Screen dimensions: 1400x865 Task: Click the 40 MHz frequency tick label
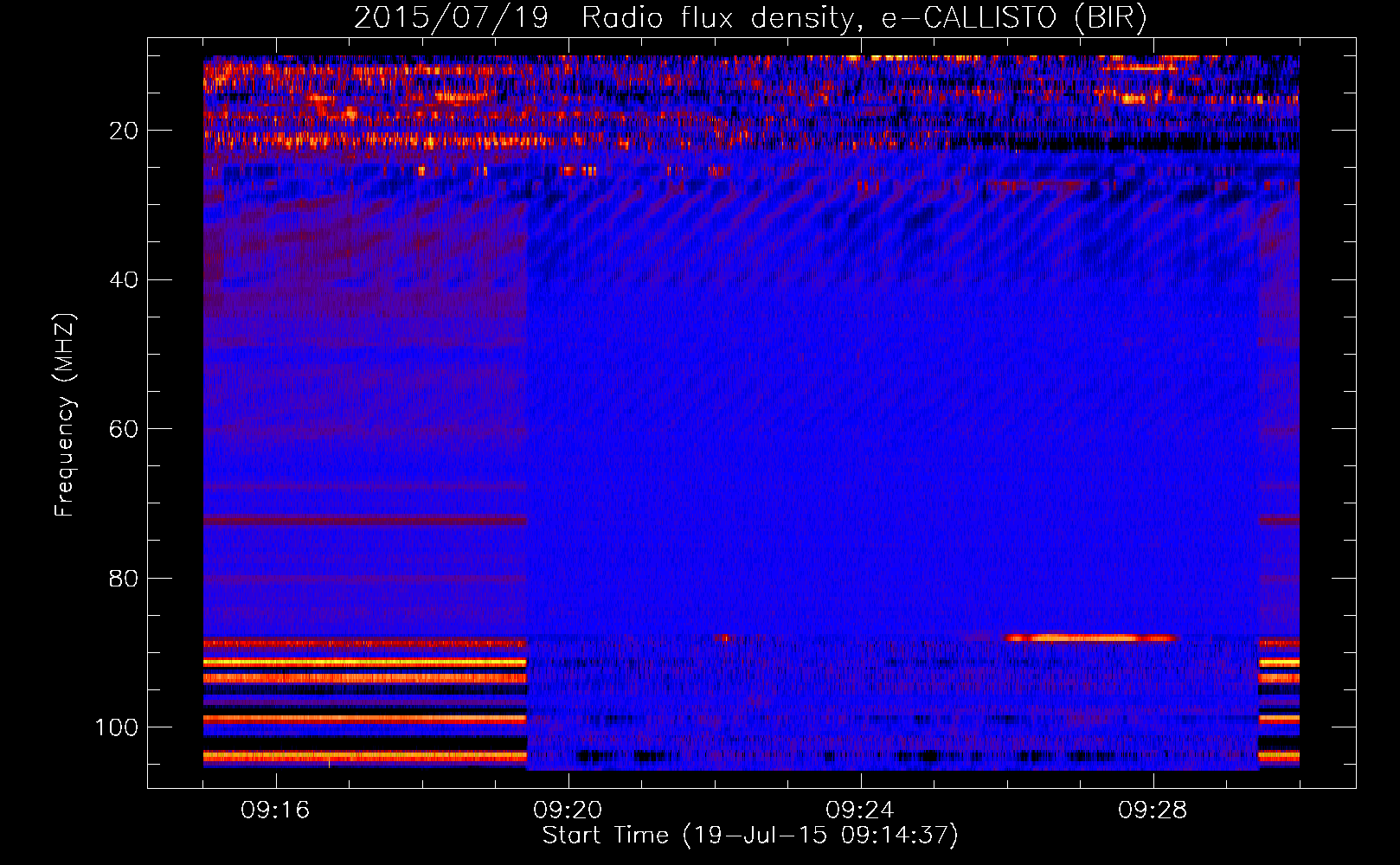[x=124, y=280]
